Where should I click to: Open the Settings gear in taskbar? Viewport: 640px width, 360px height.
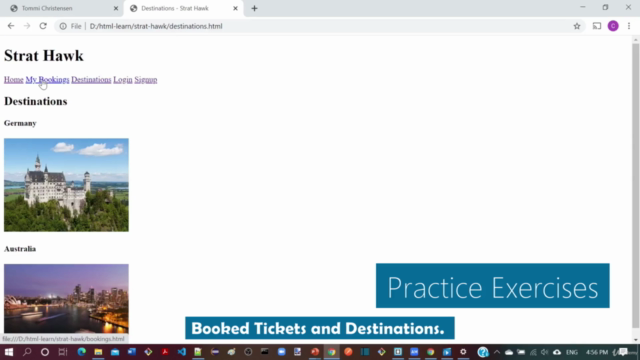click(463, 352)
